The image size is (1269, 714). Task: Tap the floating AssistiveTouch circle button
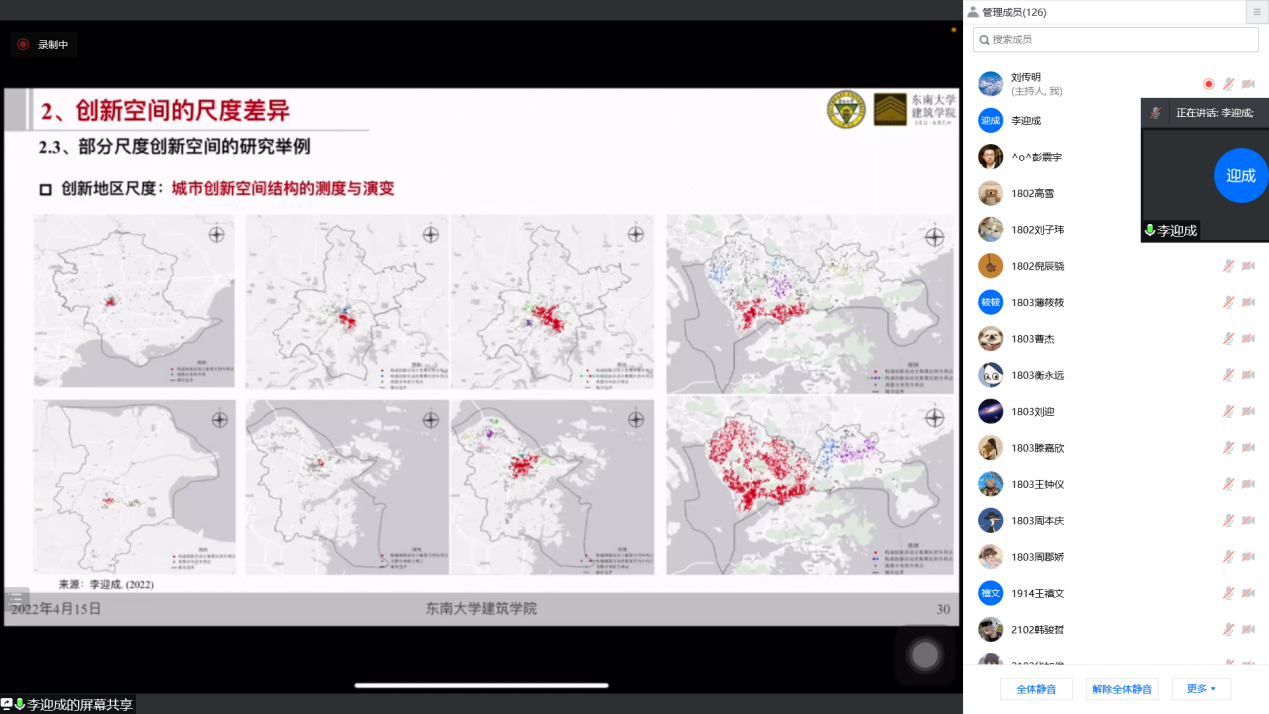(925, 655)
